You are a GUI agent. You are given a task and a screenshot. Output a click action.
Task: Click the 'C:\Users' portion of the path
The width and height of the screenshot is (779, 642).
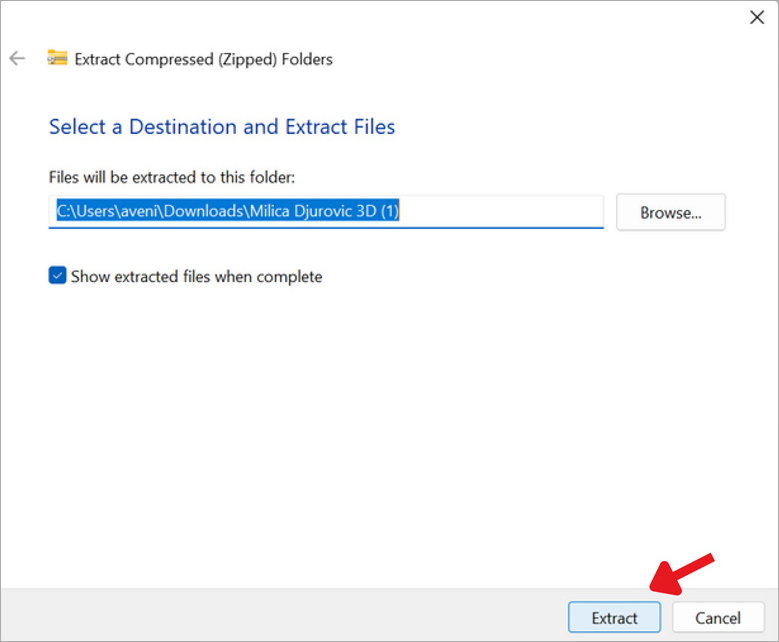point(84,211)
